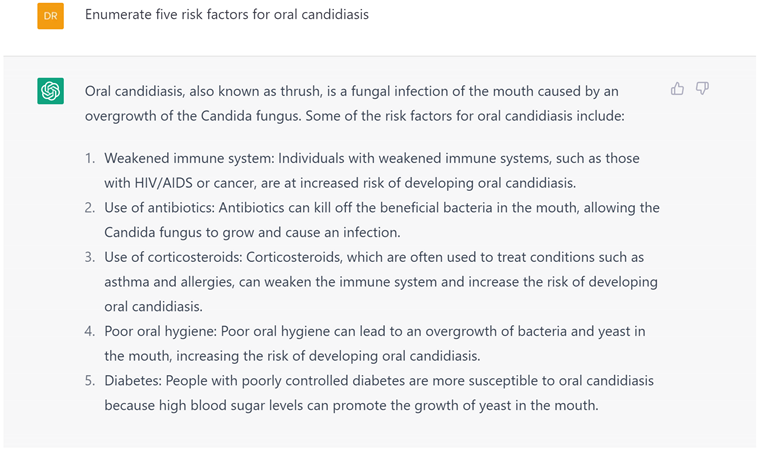Click the user prompt about five risk factors
Image resolution: width=758 pixels, height=449 pixels.
tap(227, 16)
